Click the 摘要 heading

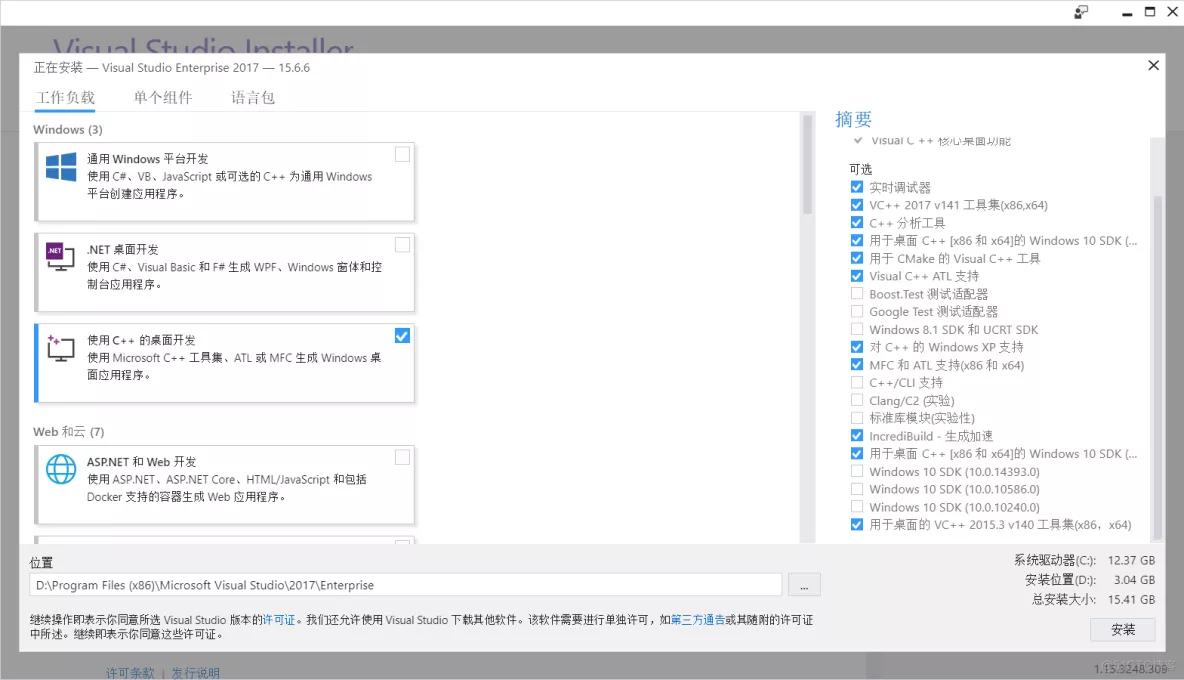tap(854, 119)
